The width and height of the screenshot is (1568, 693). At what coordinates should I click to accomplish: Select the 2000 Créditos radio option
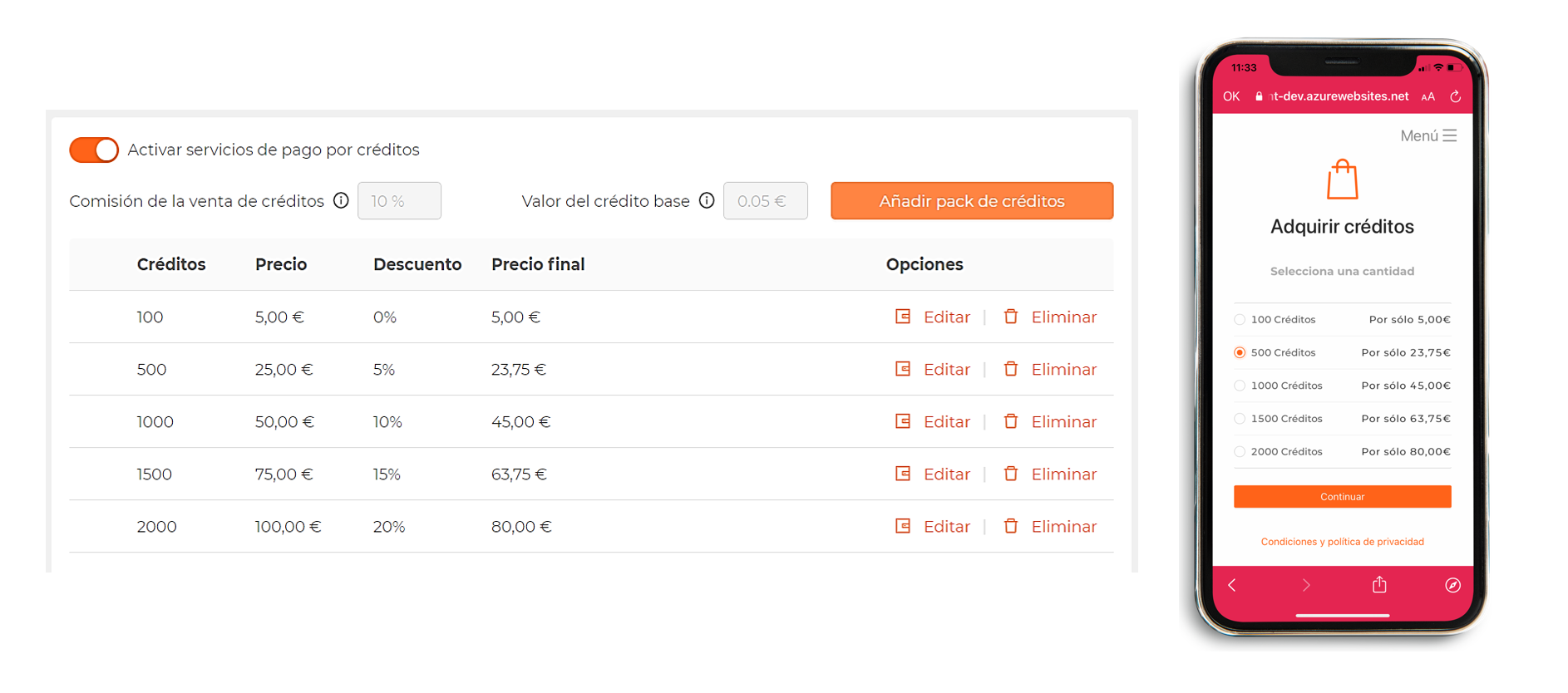[1240, 452]
